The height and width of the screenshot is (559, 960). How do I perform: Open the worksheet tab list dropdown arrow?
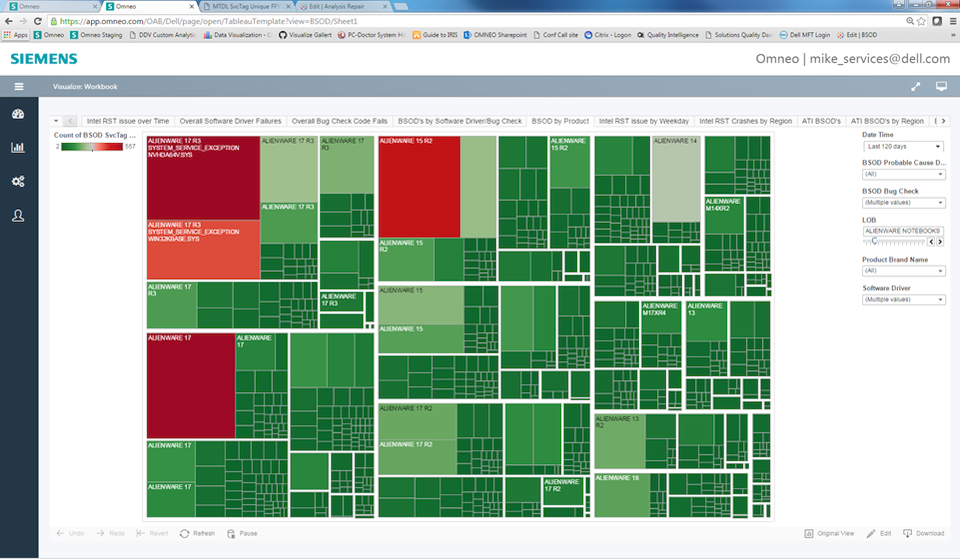click(56, 121)
